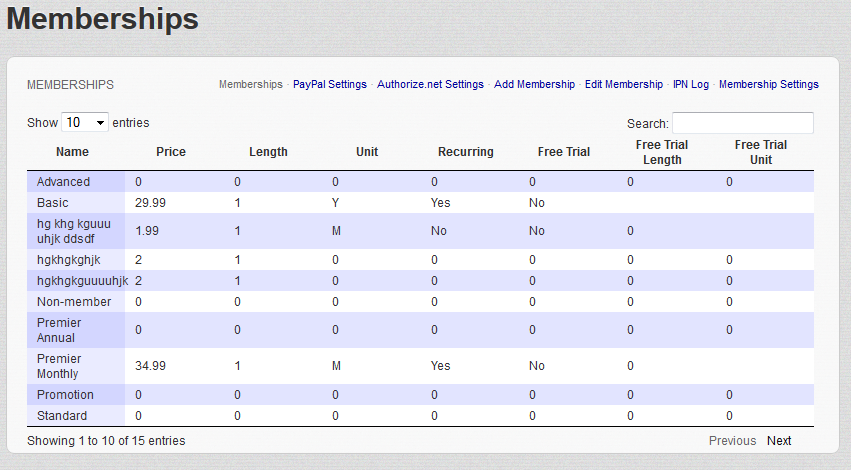
Task: Sort by Recurring column header
Action: tap(466, 152)
